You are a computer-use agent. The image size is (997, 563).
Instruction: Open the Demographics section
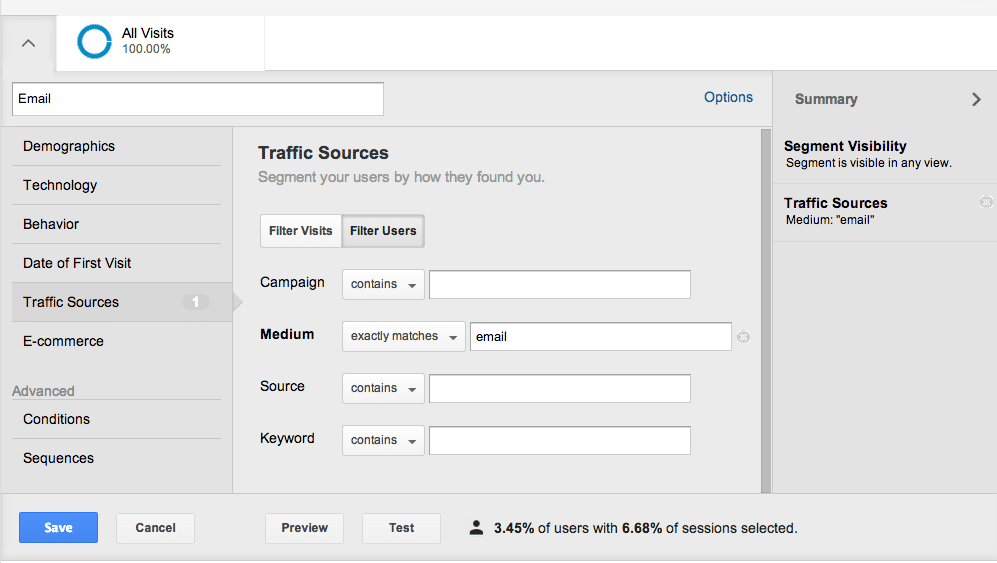click(69, 146)
